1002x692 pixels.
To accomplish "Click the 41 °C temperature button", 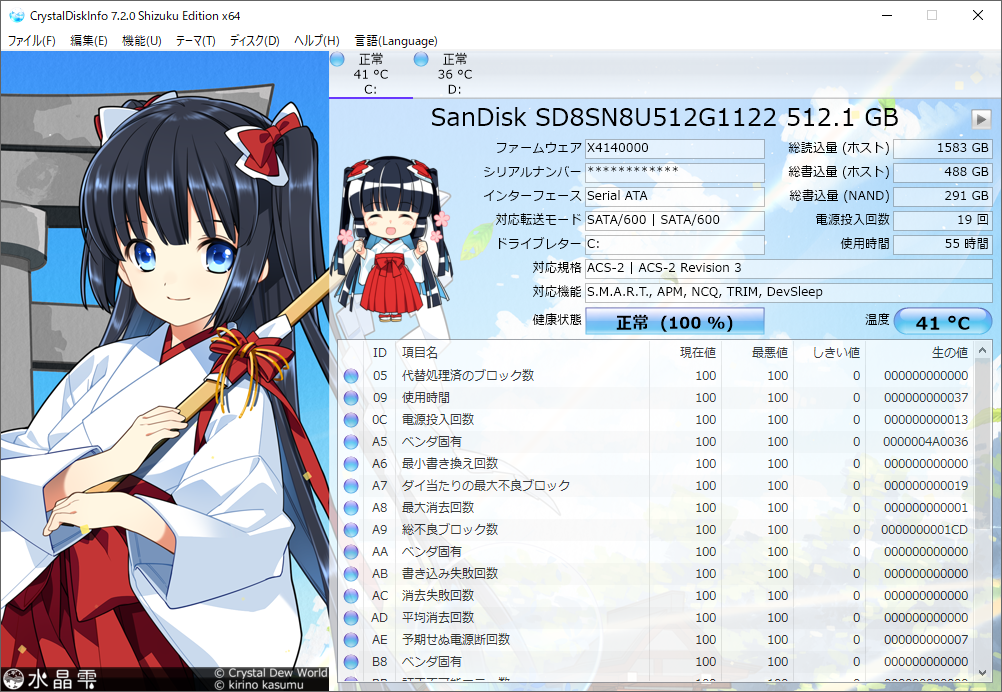I will [x=943, y=321].
